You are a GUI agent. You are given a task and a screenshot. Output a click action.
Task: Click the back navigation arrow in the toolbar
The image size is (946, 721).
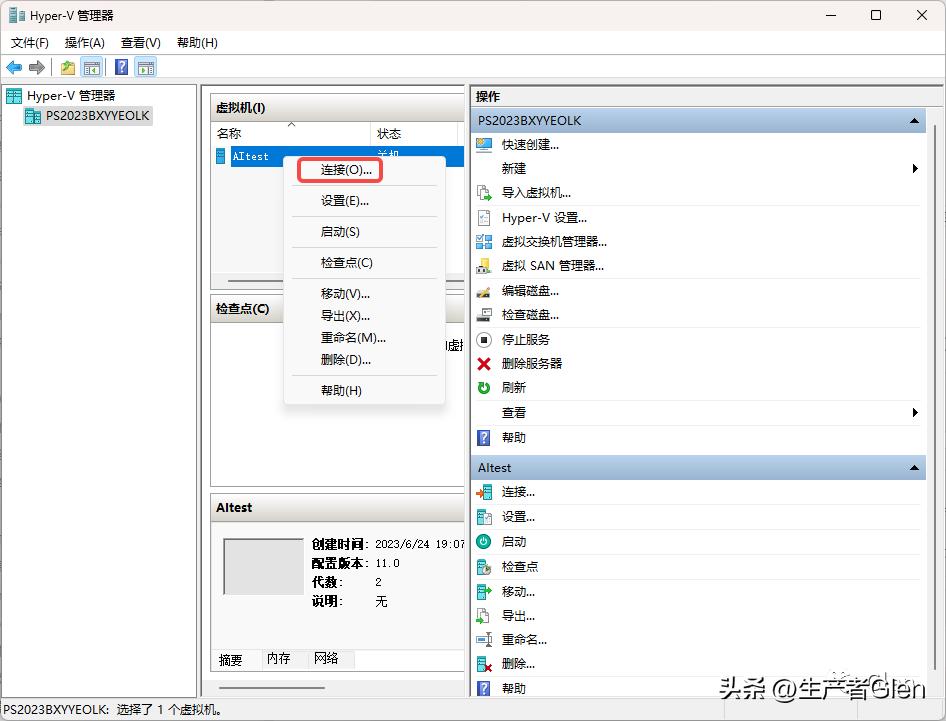(x=14, y=67)
